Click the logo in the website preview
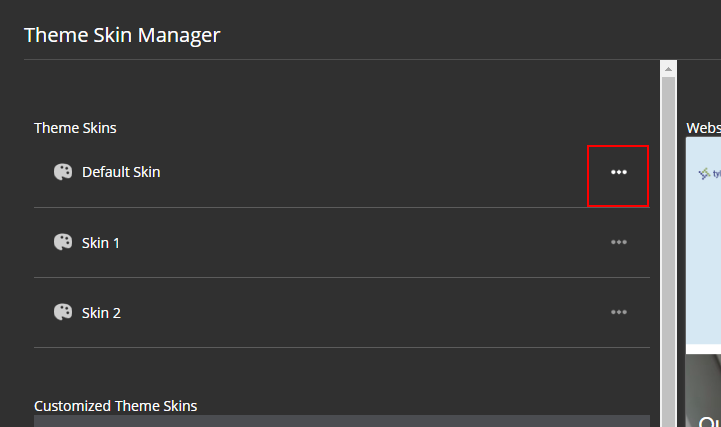Screen dimensions: 721x427 tap(707, 173)
